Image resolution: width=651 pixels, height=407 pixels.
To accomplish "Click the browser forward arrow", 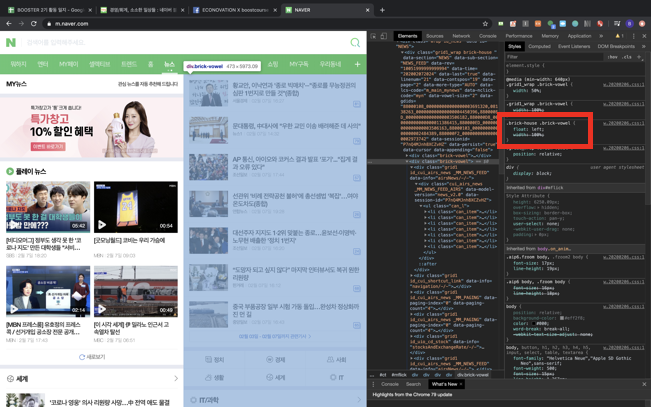I will point(21,24).
